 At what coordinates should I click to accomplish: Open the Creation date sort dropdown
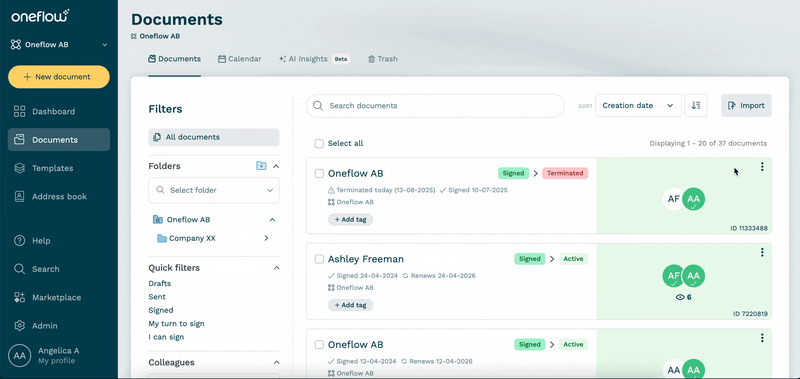[x=638, y=106]
